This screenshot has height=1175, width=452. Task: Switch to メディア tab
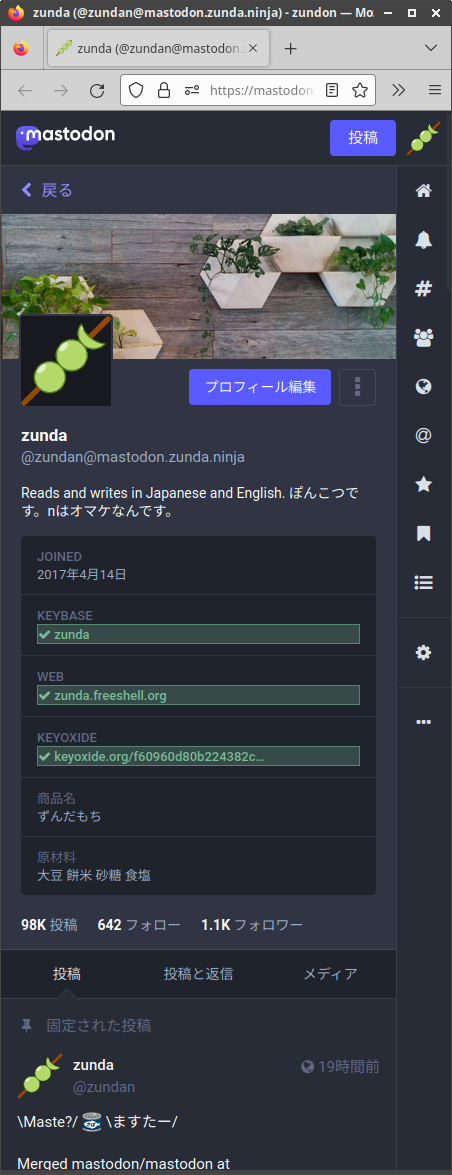(x=330, y=974)
